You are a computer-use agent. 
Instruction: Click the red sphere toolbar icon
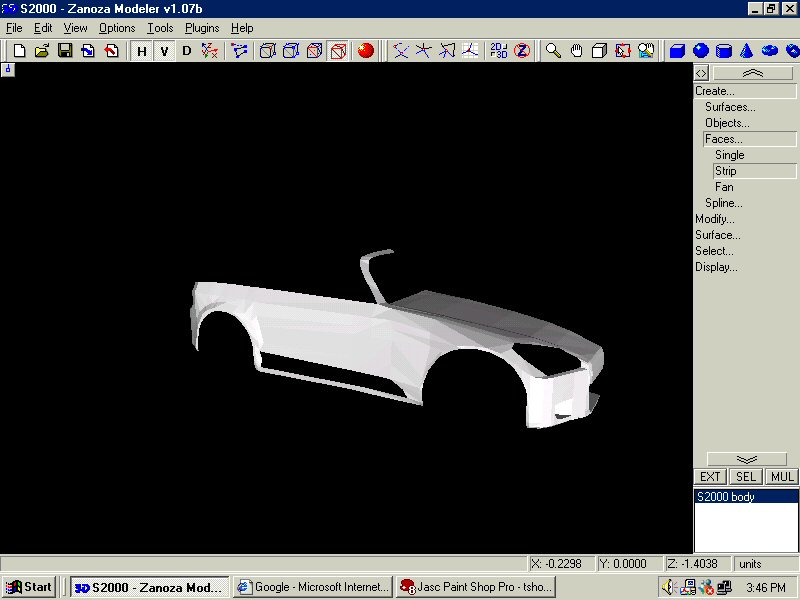coord(366,51)
